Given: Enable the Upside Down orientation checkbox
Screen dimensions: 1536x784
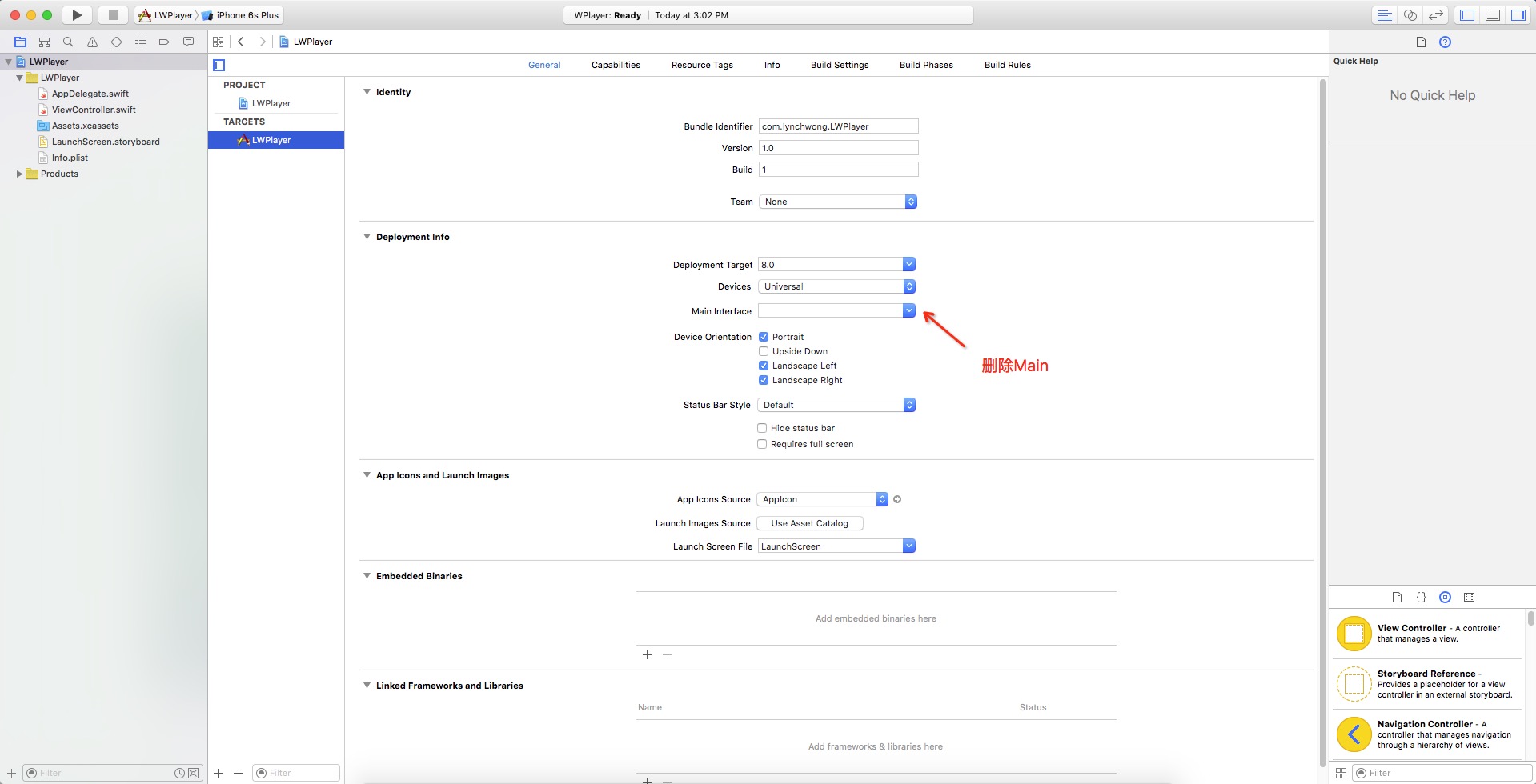Looking at the screenshot, I should tap(764, 351).
